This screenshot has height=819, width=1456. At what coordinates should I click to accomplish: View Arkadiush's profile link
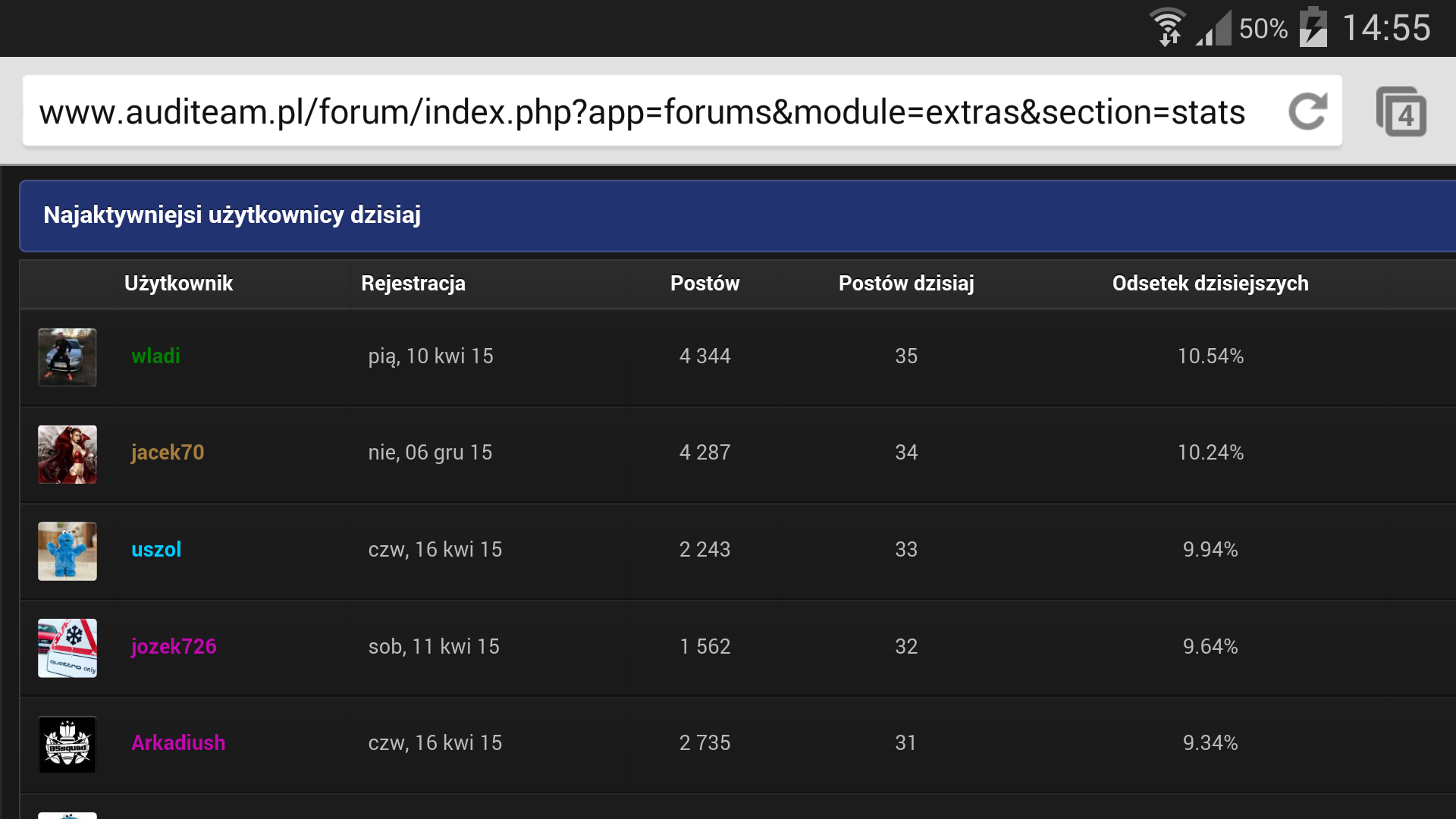click(178, 742)
